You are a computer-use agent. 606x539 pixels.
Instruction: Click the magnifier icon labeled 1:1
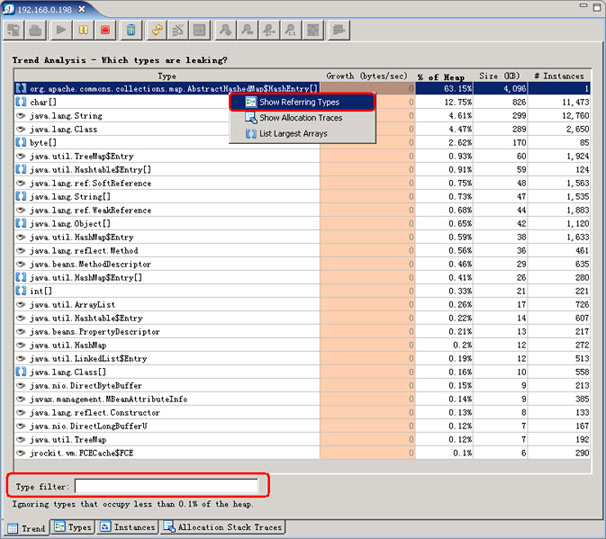click(x=291, y=30)
